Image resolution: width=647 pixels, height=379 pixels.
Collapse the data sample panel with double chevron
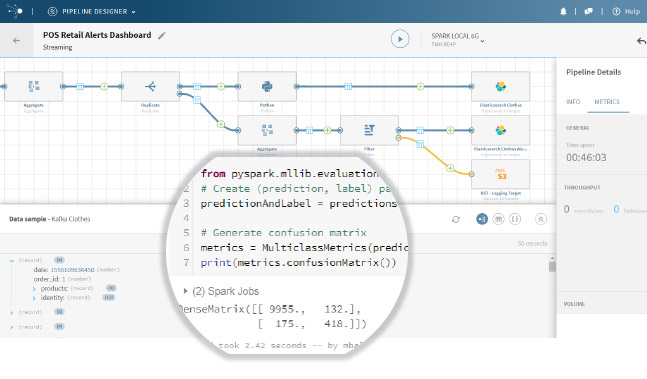541,219
